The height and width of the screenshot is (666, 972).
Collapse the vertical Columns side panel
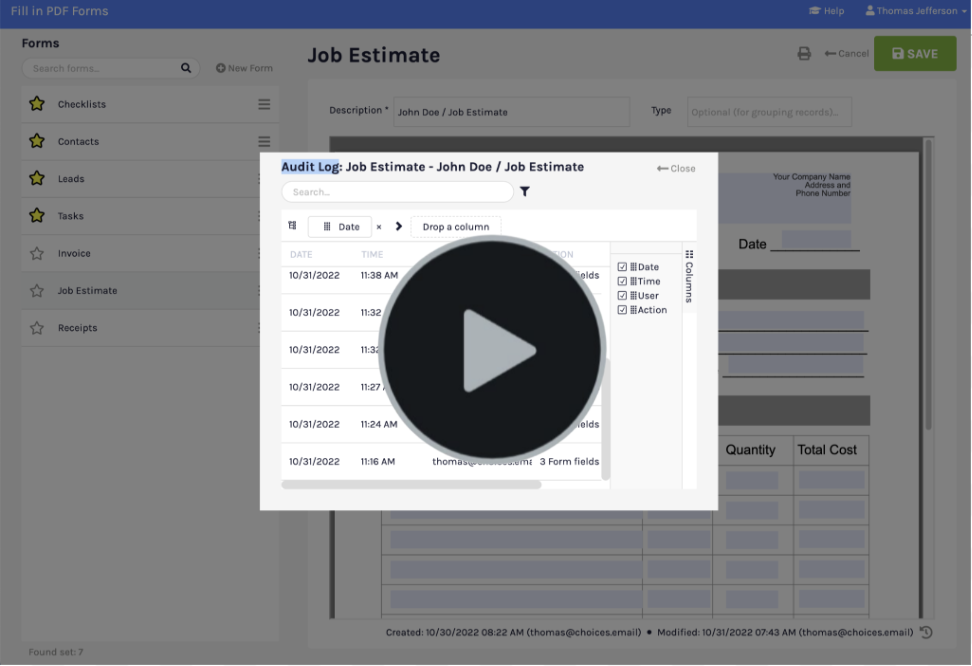pyautogui.click(x=689, y=276)
